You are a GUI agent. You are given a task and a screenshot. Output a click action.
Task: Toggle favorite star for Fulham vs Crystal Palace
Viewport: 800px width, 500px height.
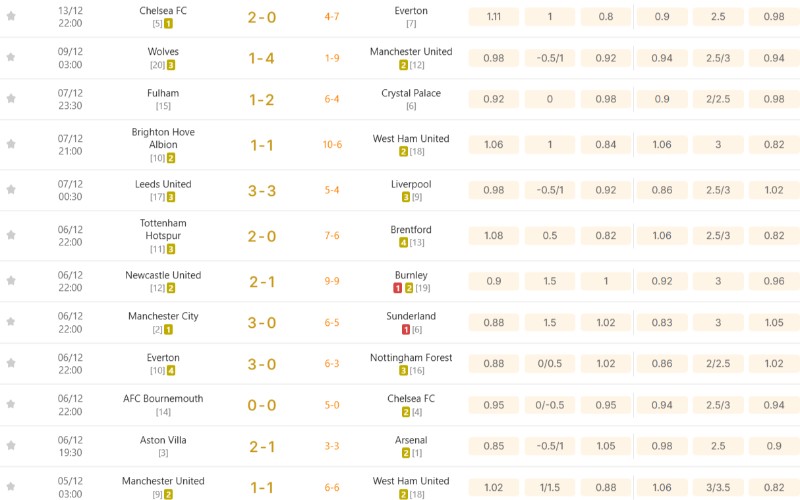pyautogui.click(x=11, y=99)
